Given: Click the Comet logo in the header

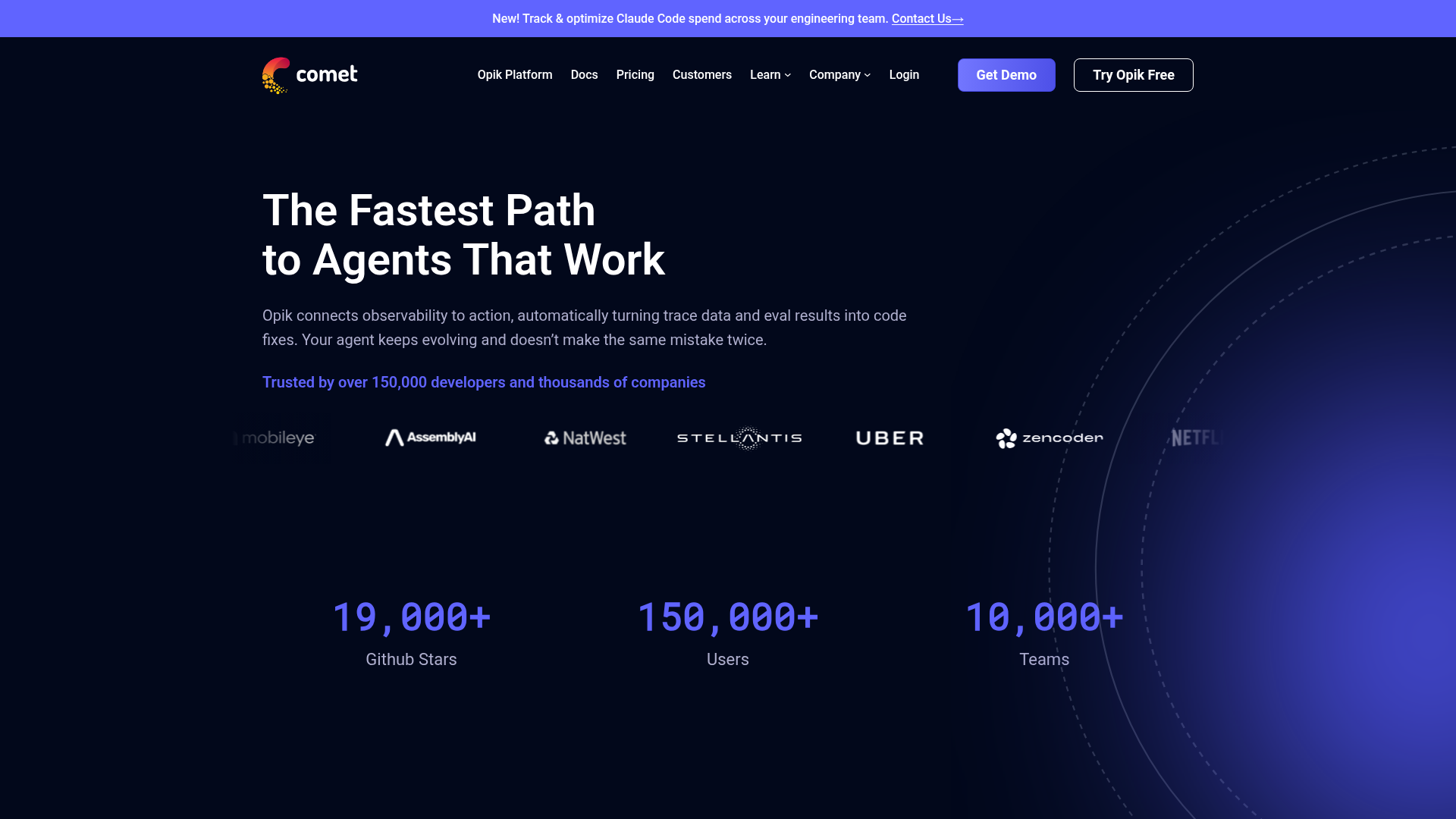Looking at the screenshot, I should (309, 75).
